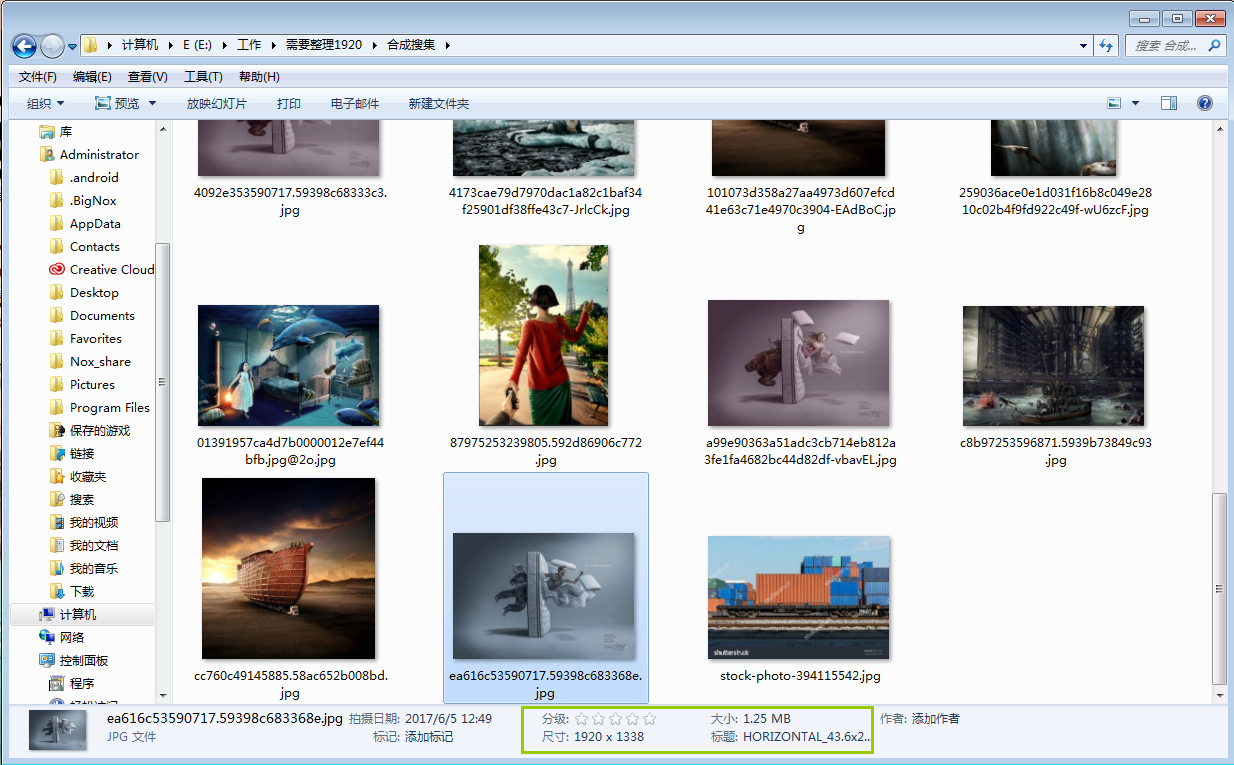Click 添加标记 to add a tag

(x=428, y=737)
